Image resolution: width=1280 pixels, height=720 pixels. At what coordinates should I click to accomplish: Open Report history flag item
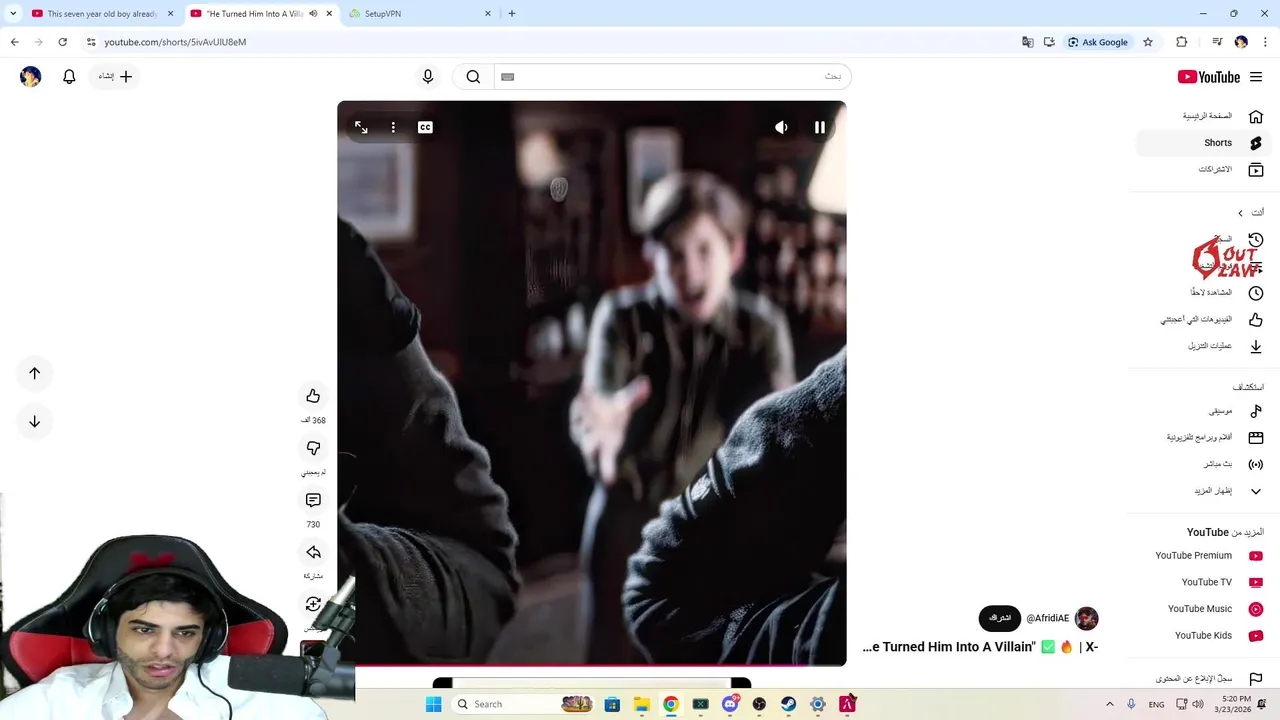1204,679
